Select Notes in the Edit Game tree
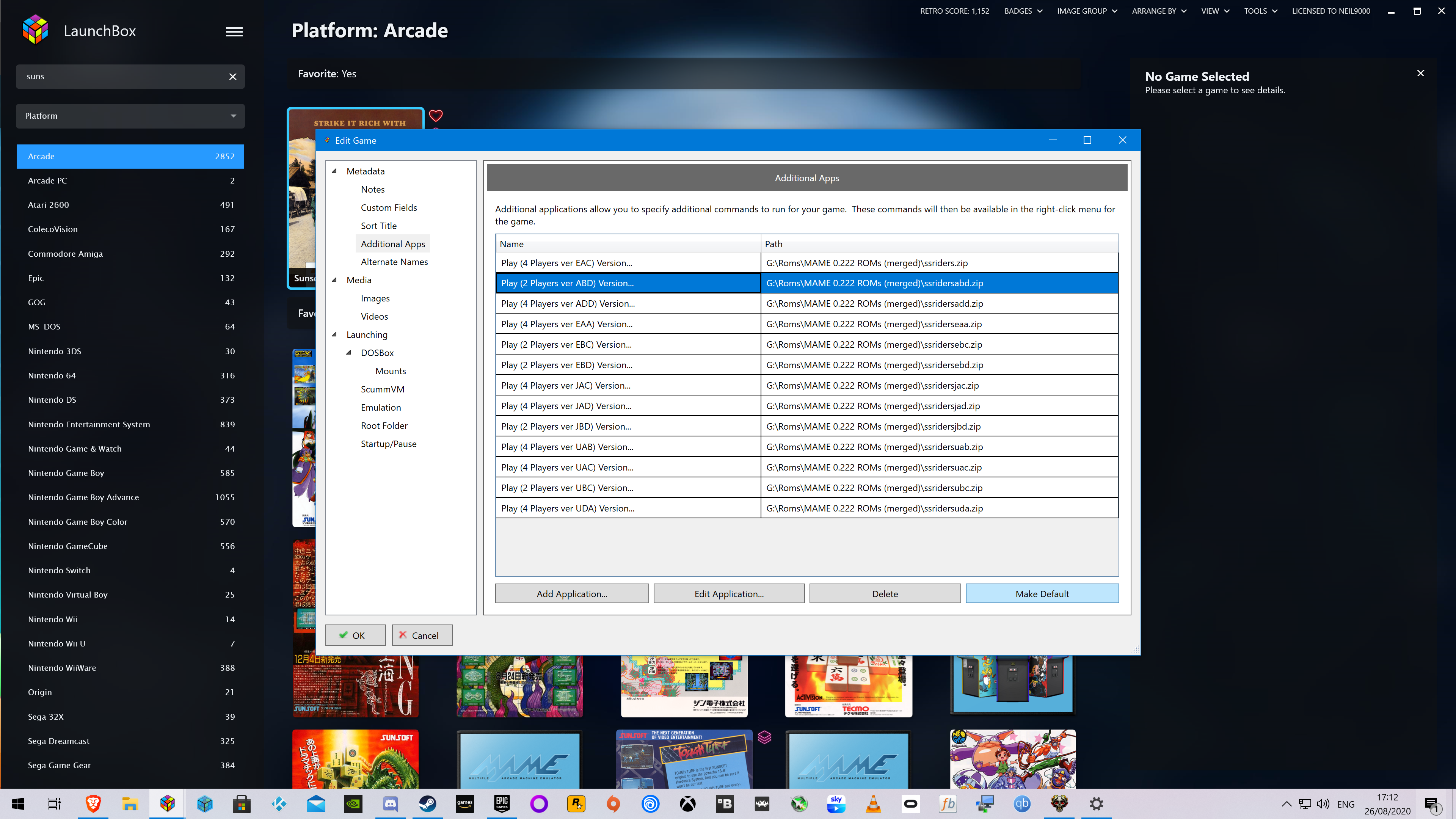 [372, 189]
